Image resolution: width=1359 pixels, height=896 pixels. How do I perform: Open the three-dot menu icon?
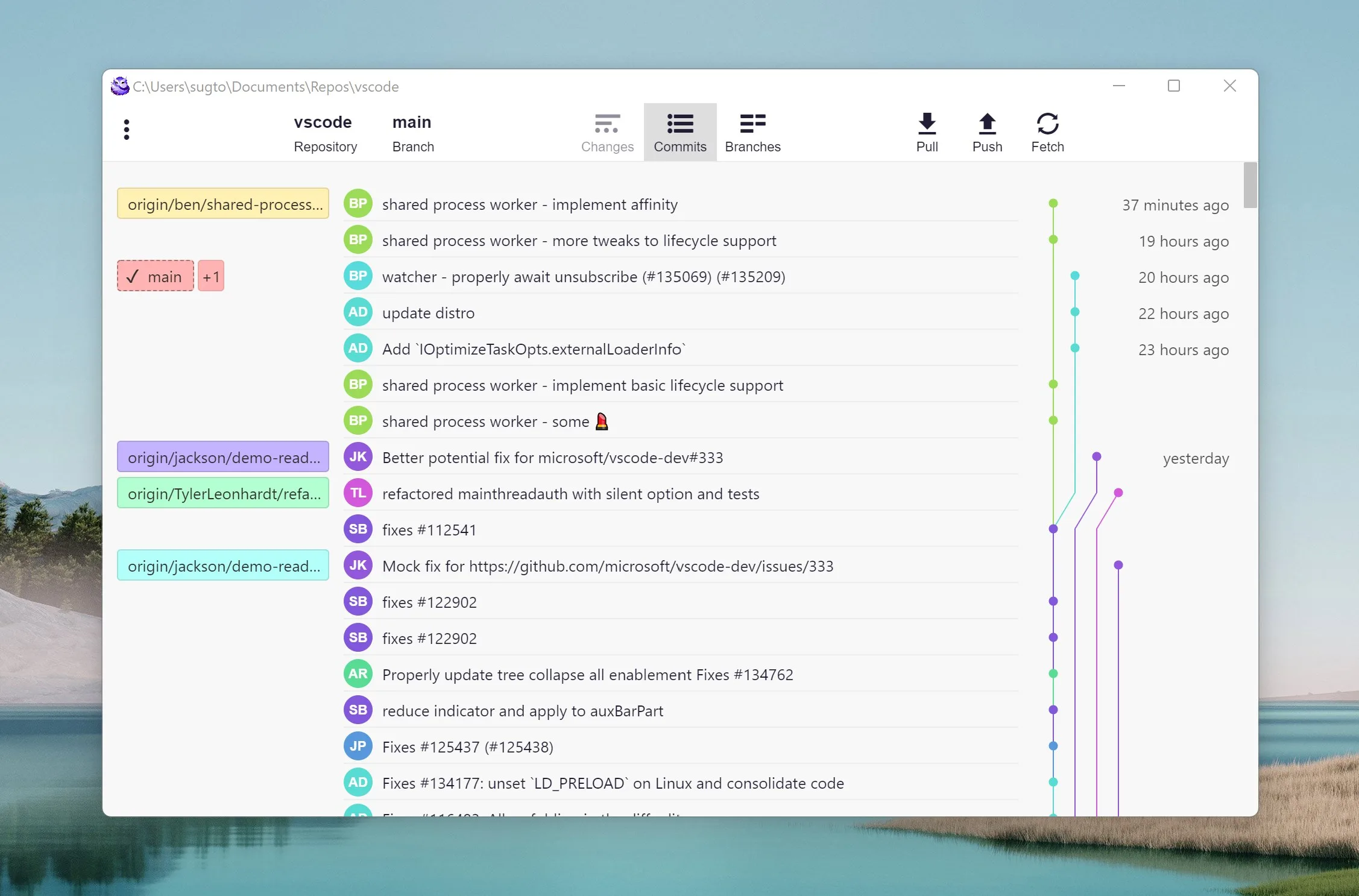tap(126, 130)
